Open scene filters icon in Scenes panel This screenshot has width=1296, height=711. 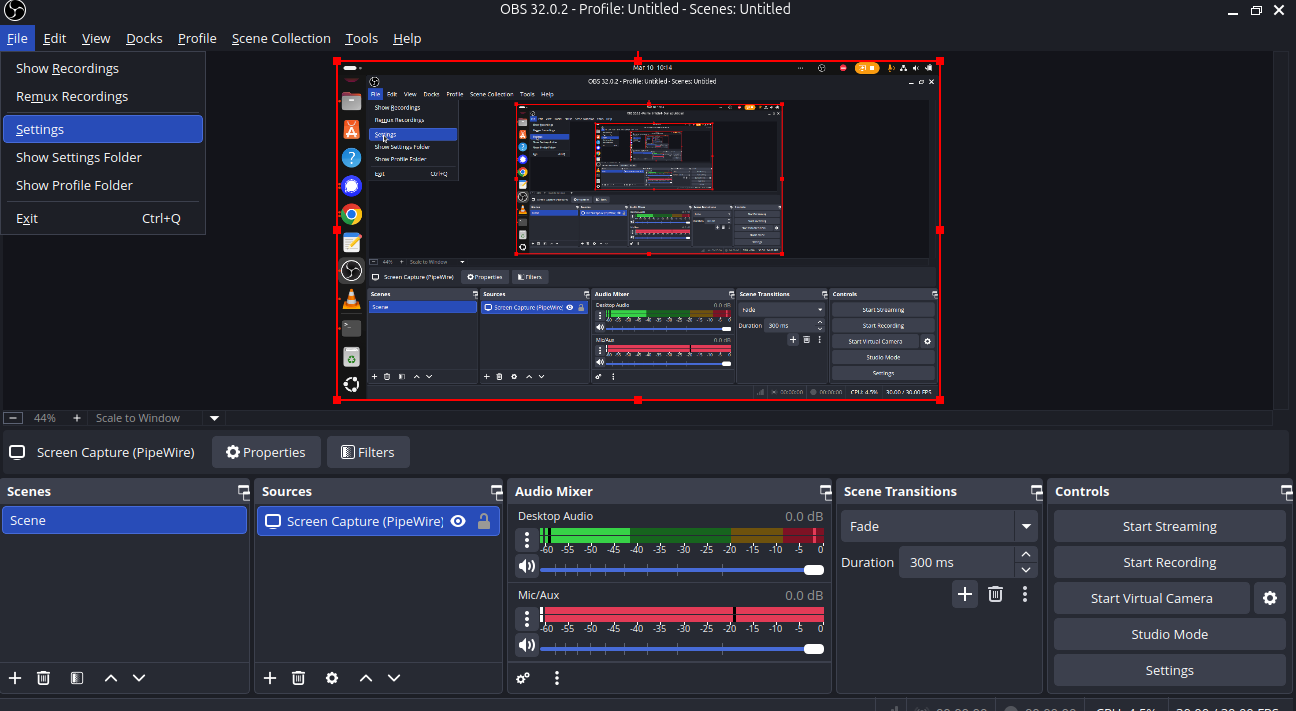point(77,678)
